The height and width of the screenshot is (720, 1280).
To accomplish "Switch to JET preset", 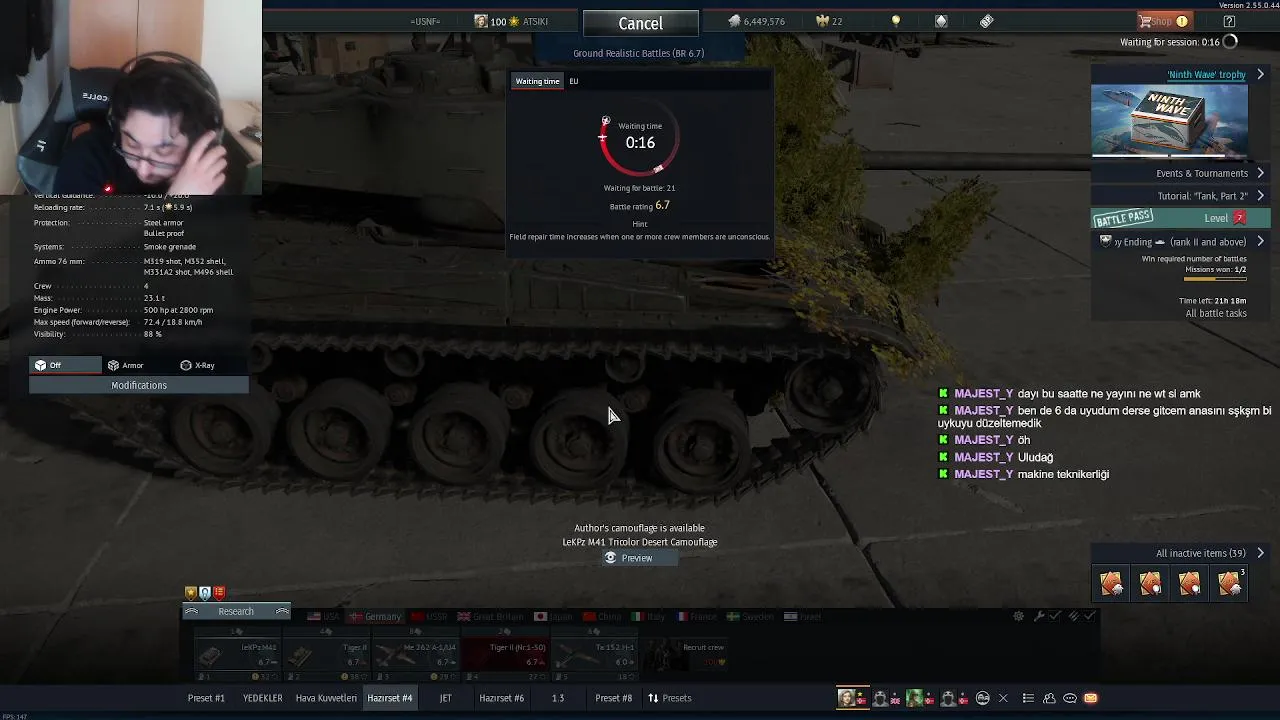I will 446,698.
